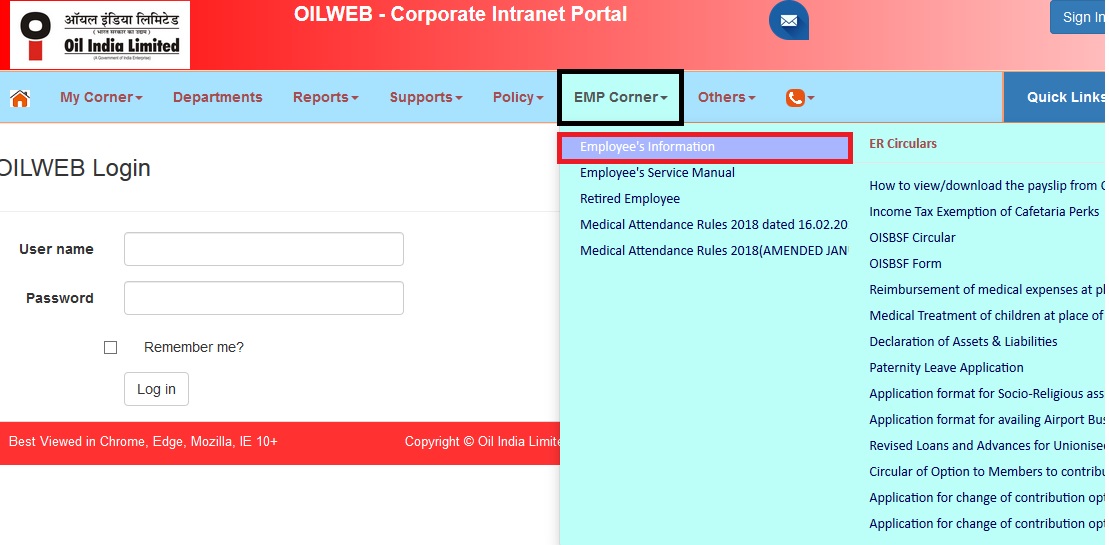This screenshot has width=1109, height=545.
Task: Open the Reports dropdown menu
Action: pyautogui.click(x=325, y=98)
